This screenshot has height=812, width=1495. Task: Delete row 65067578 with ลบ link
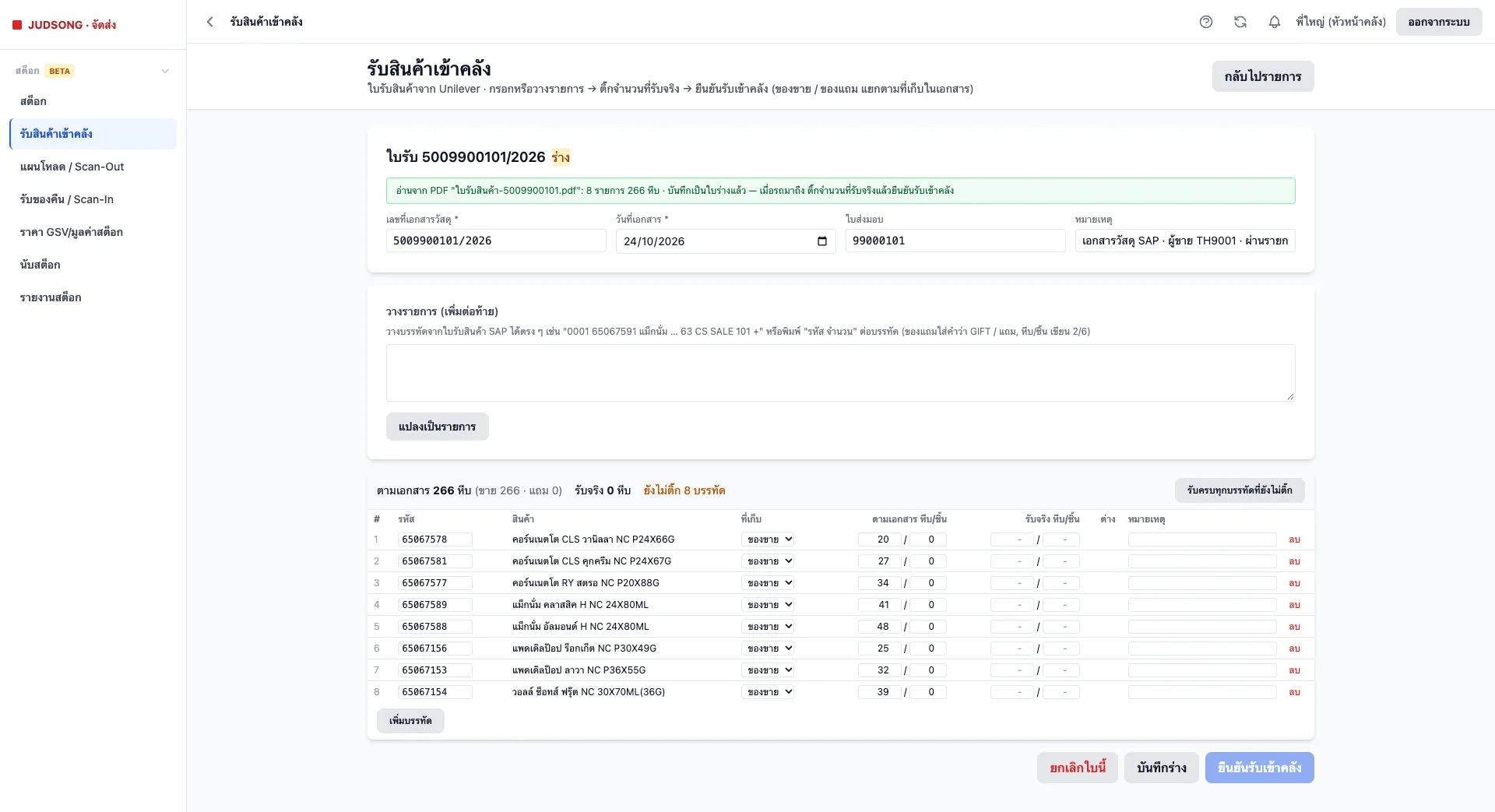pyautogui.click(x=1294, y=540)
